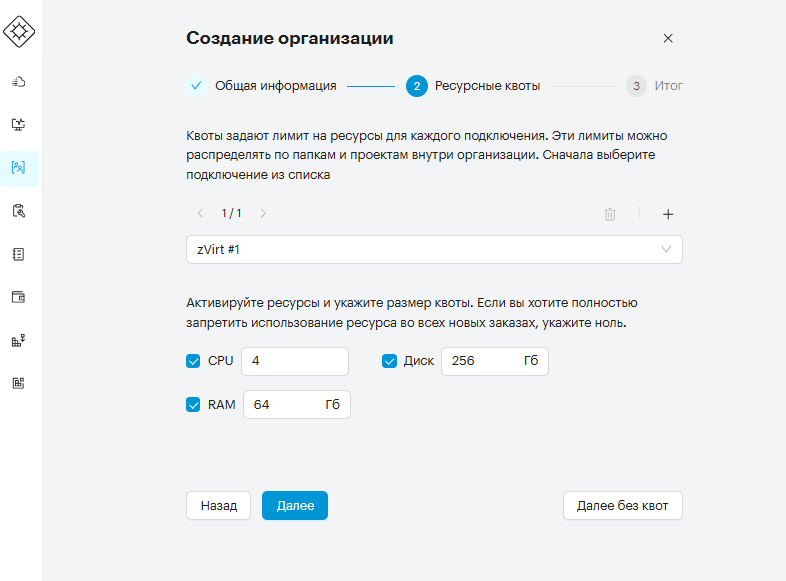Open the cloud icon in sidebar
Screen dimensions: 786x581
[19, 81]
